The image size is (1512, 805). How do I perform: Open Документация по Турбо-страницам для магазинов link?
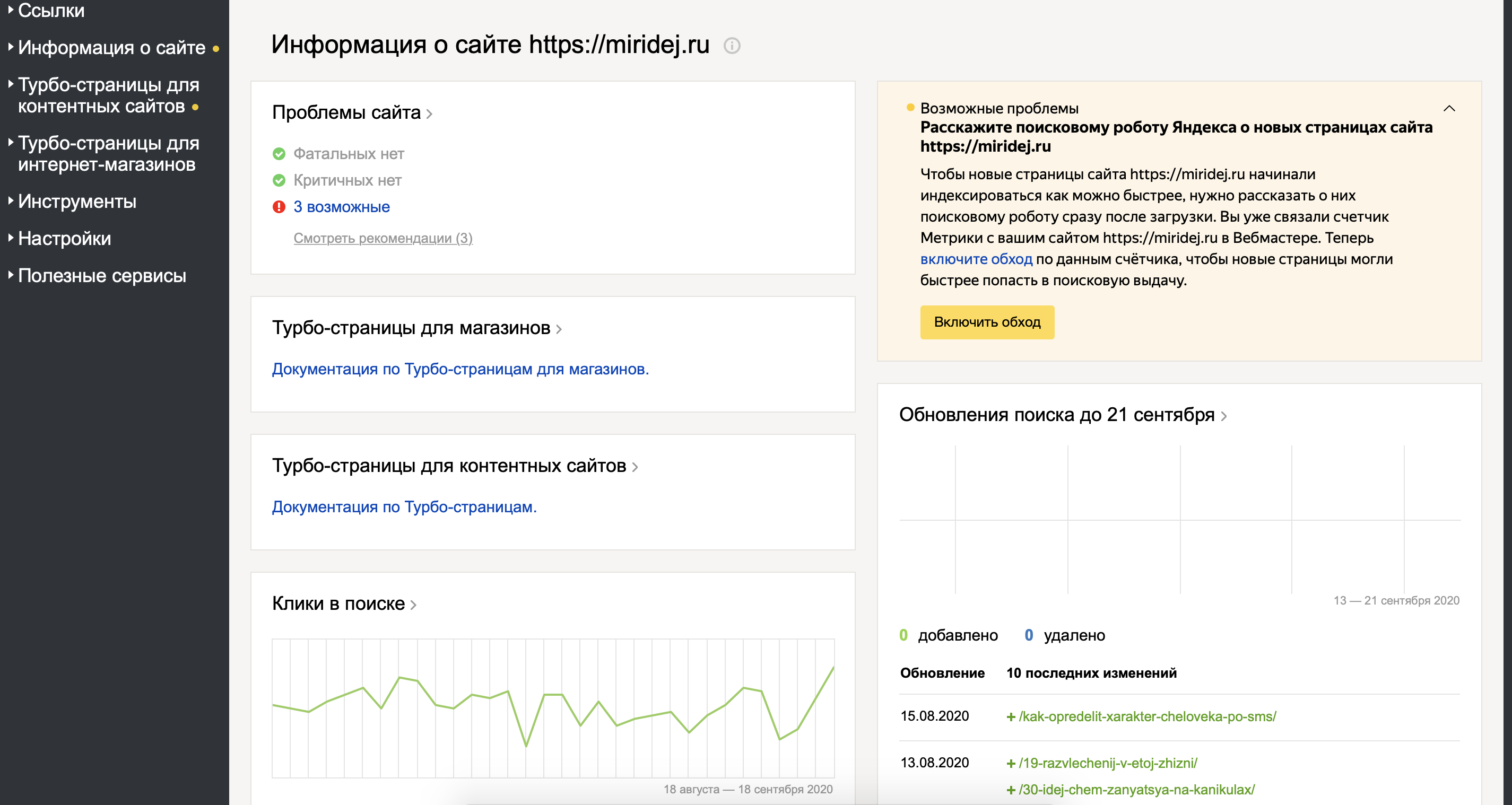tap(459, 369)
